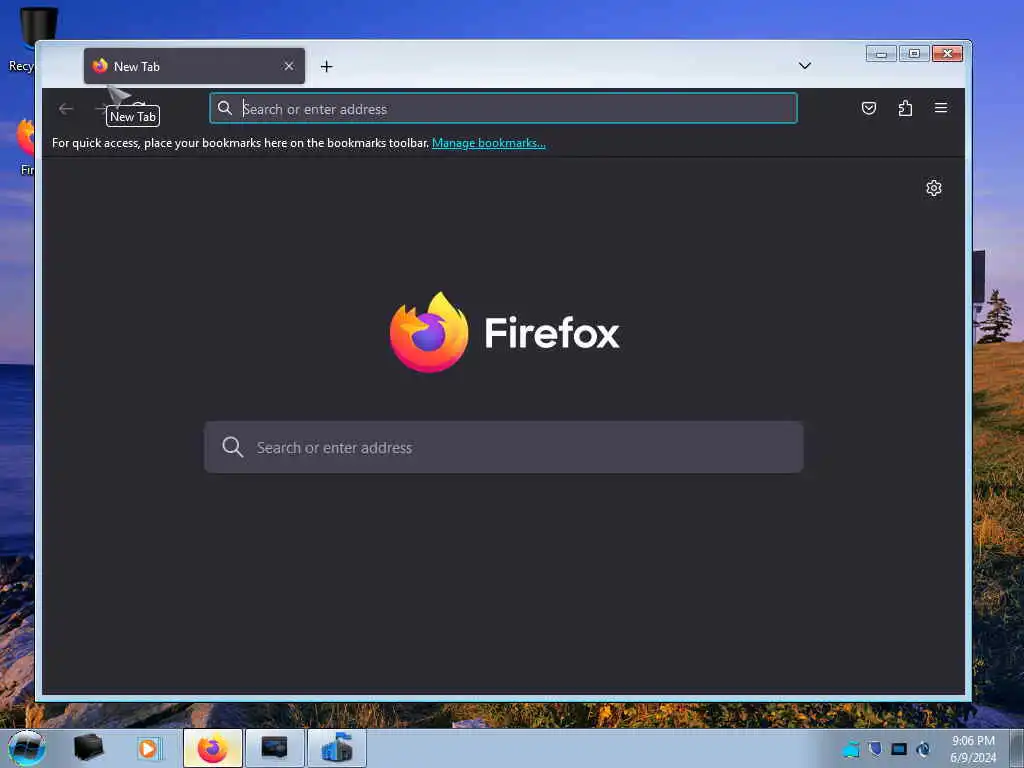The width and height of the screenshot is (1024, 768).
Task: Click the Firefox wordmark text
Action: pyautogui.click(x=552, y=333)
